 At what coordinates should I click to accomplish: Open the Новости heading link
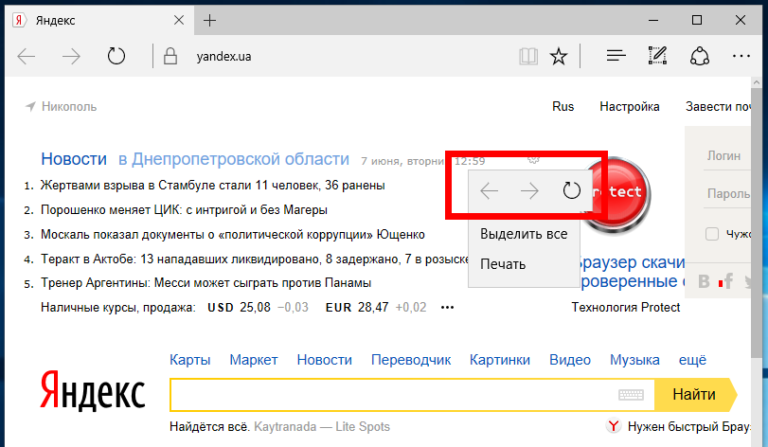tap(73, 159)
